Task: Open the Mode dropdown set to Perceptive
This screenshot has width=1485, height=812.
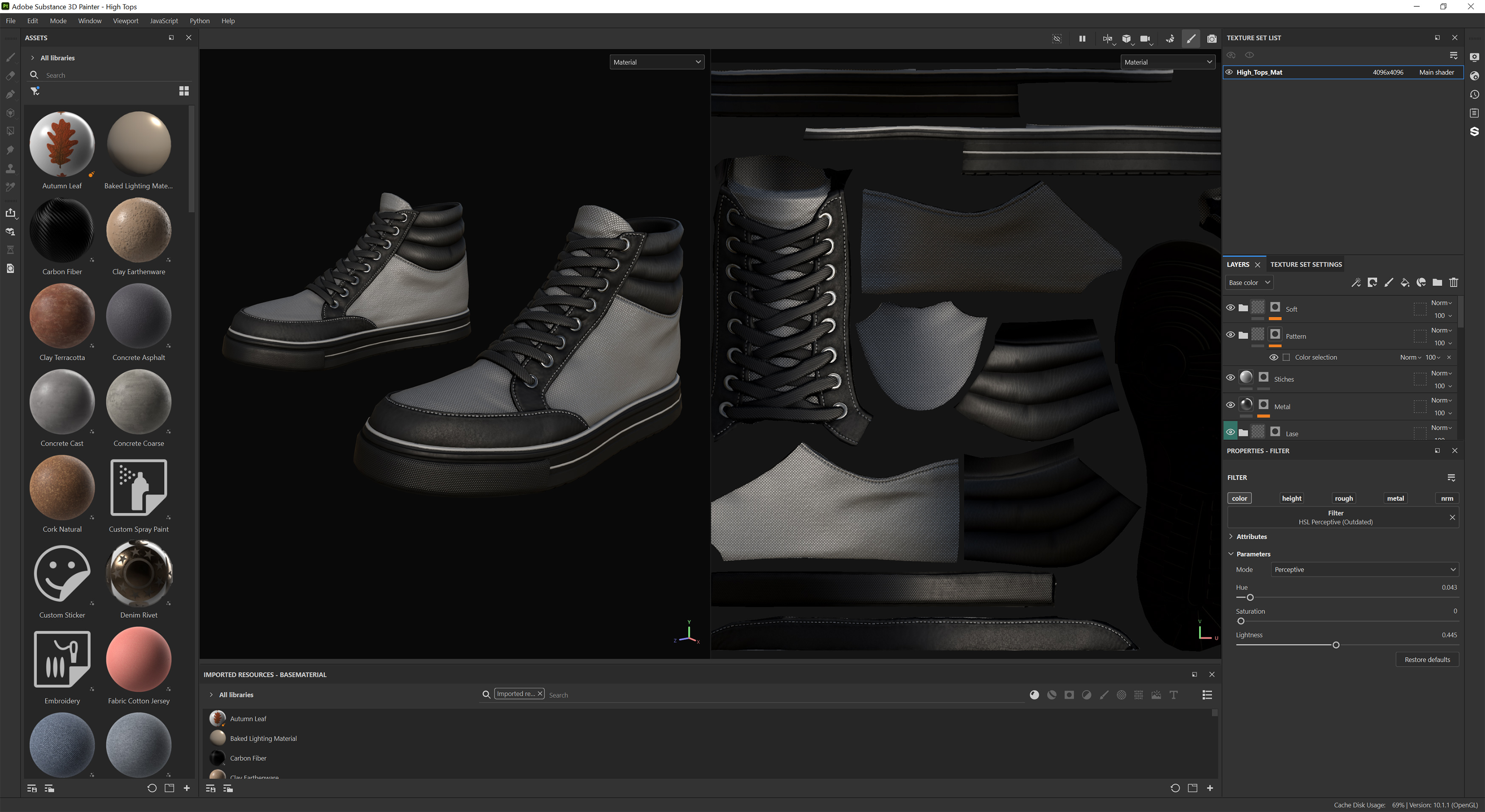Action: [x=1365, y=569]
